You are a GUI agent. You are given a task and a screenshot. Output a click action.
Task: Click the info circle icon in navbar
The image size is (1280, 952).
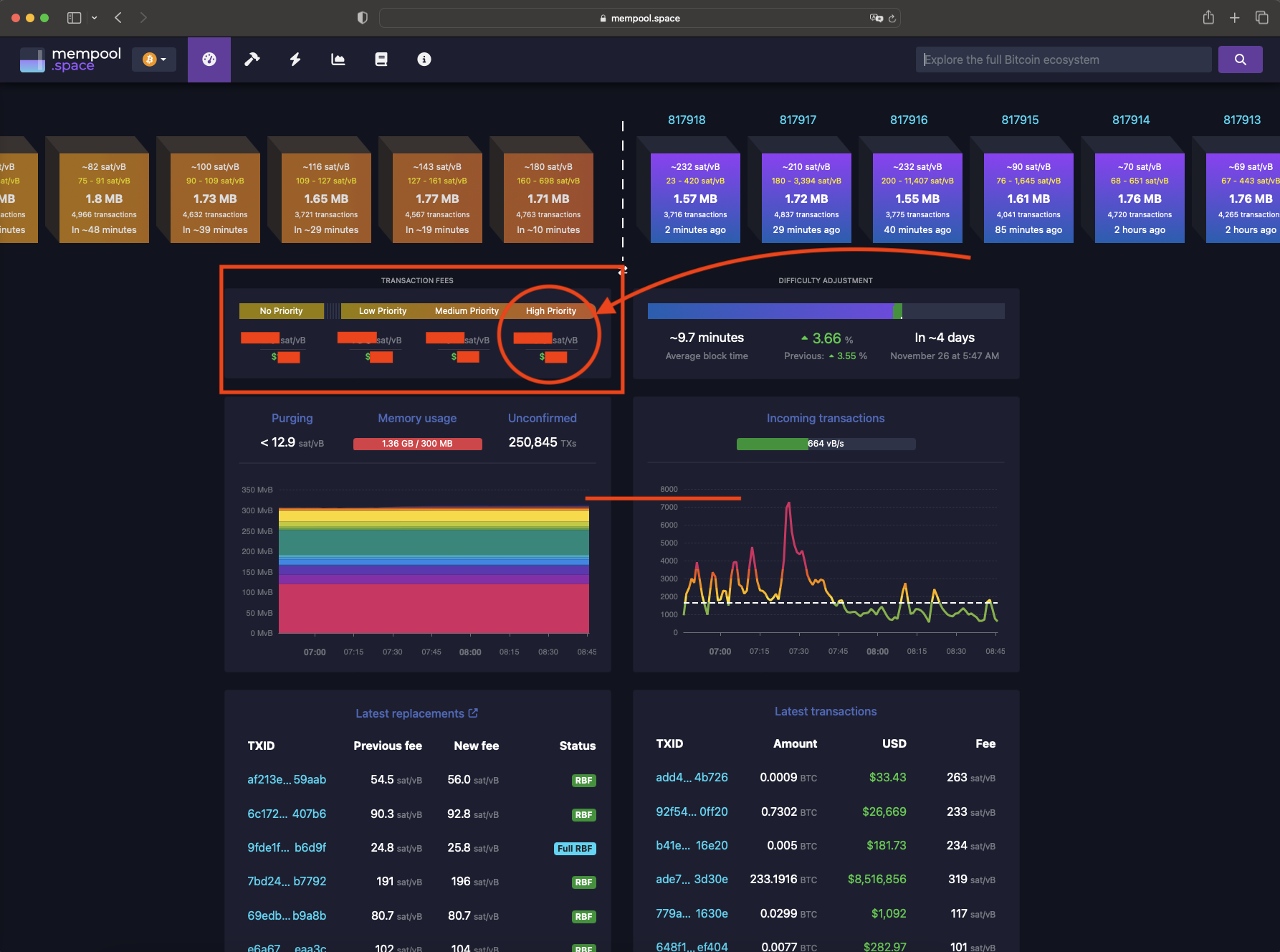tap(424, 59)
